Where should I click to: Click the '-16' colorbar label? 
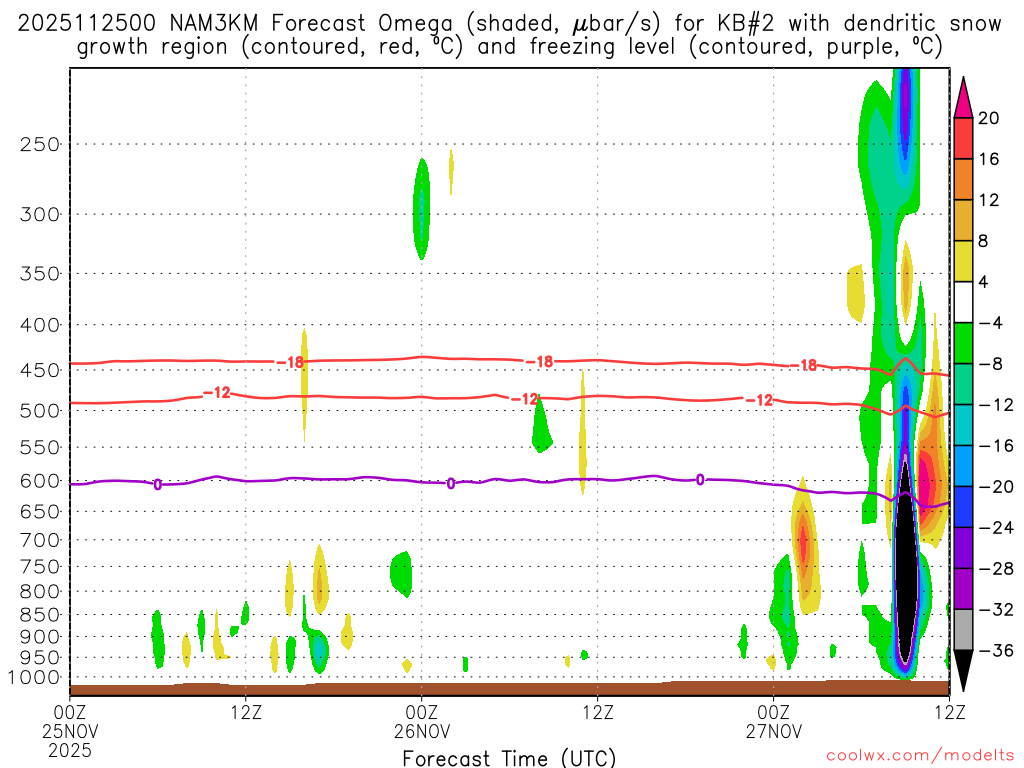tap(997, 446)
